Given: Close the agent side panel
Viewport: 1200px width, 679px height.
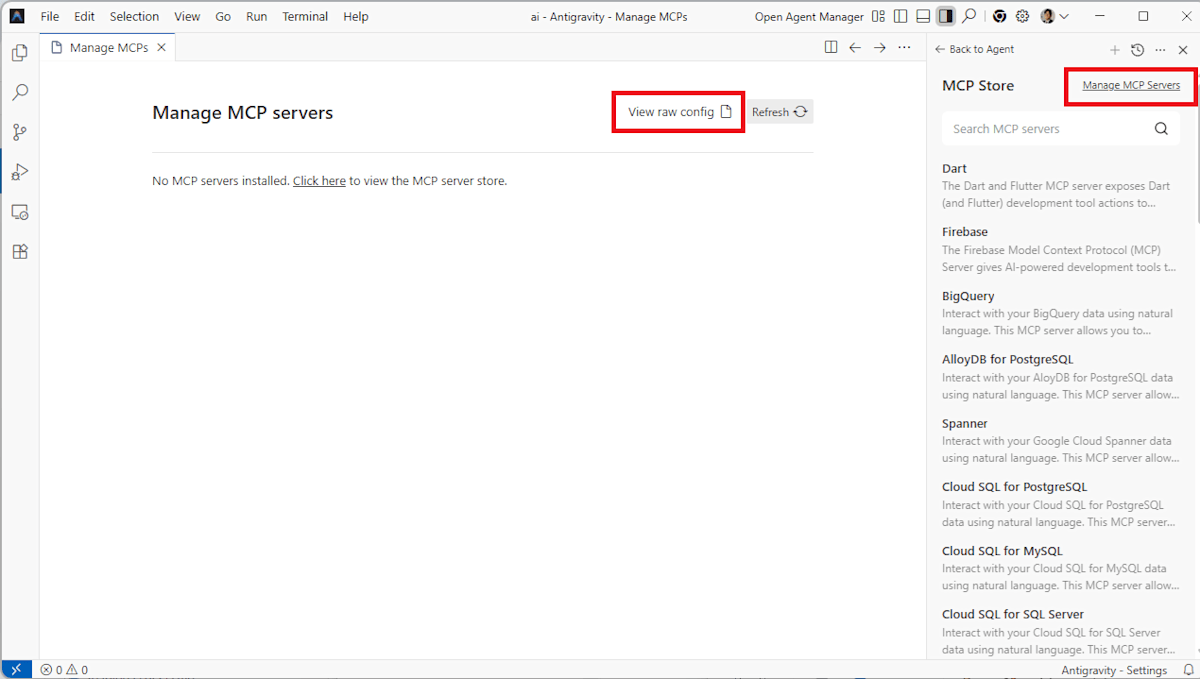Looking at the screenshot, I should coord(1183,49).
